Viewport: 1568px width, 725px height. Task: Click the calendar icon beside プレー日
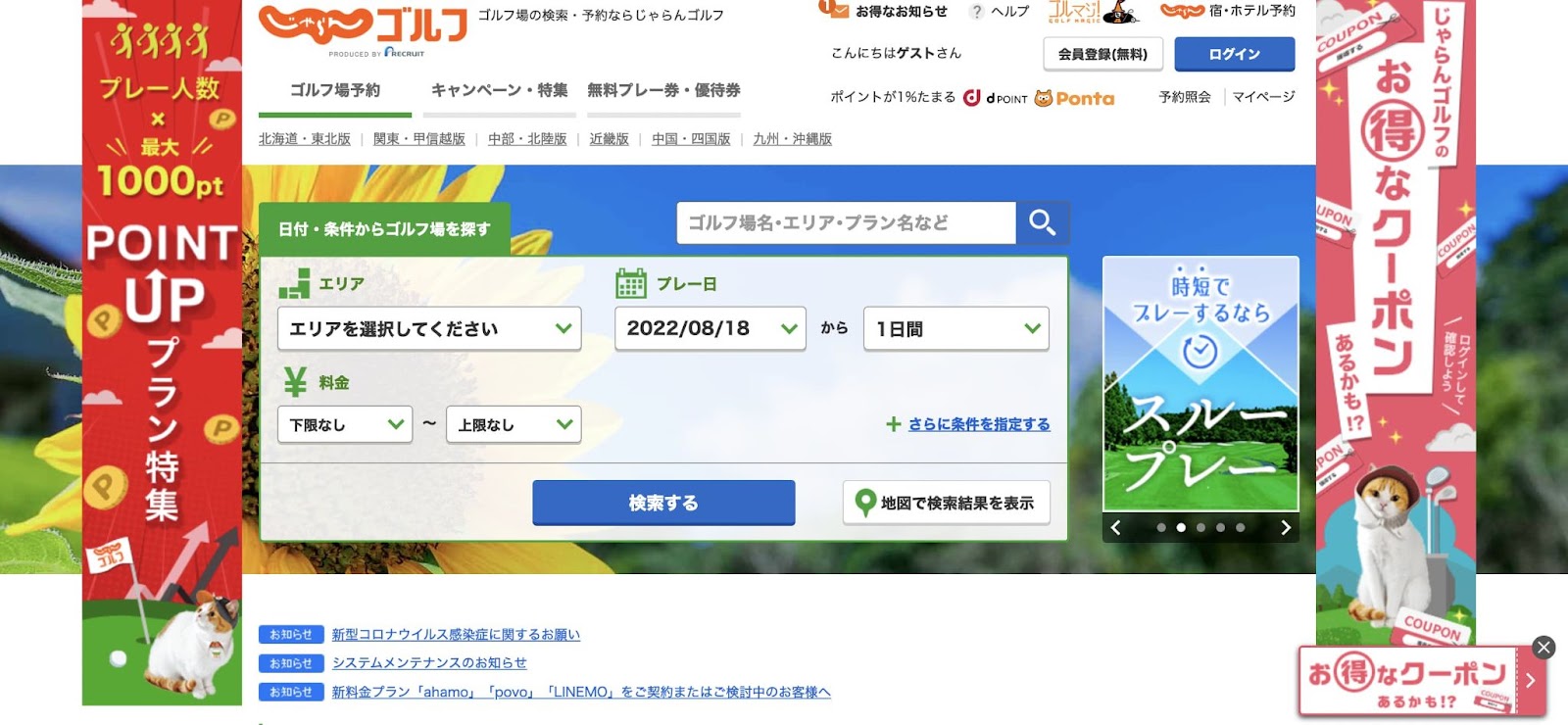click(x=631, y=283)
